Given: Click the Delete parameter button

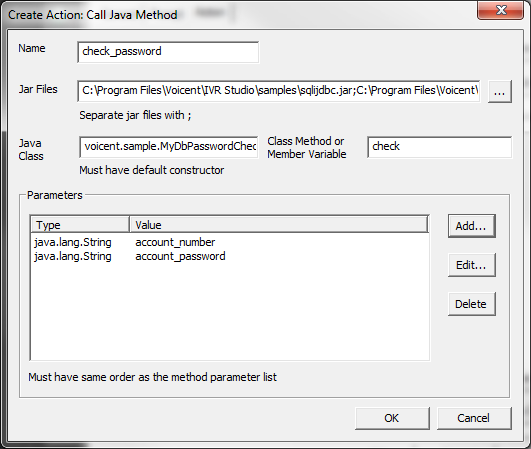Looking at the screenshot, I should pyautogui.click(x=471, y=304).
